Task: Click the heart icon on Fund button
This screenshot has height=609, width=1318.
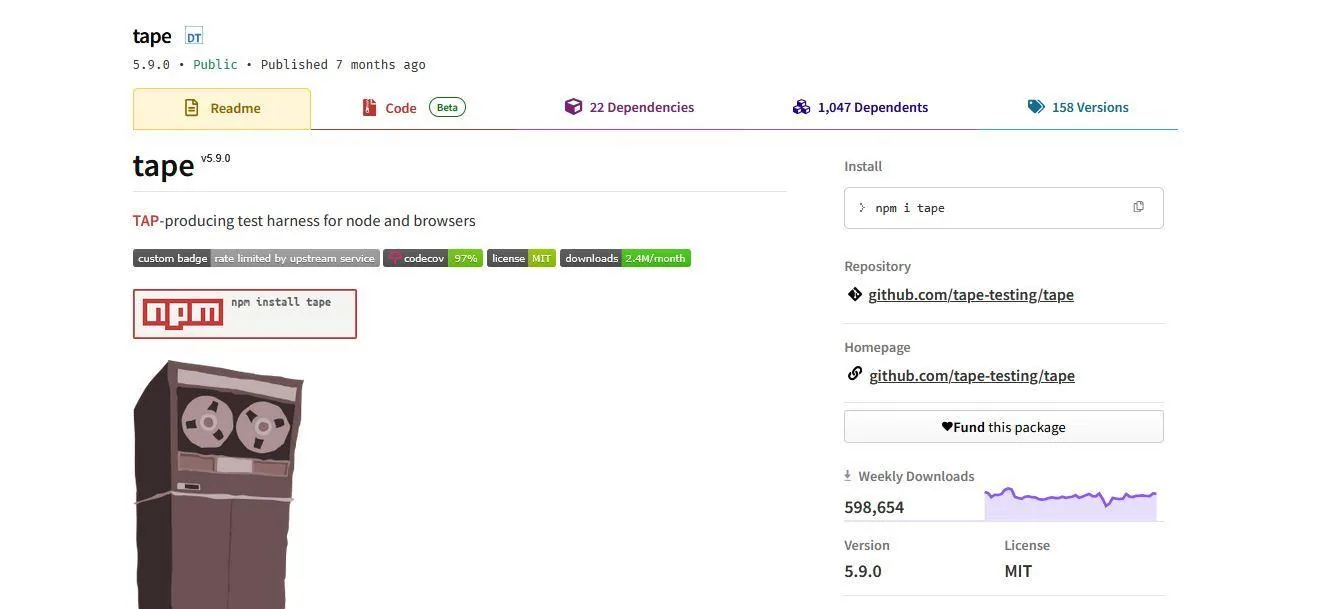Action: click(947, 427)
